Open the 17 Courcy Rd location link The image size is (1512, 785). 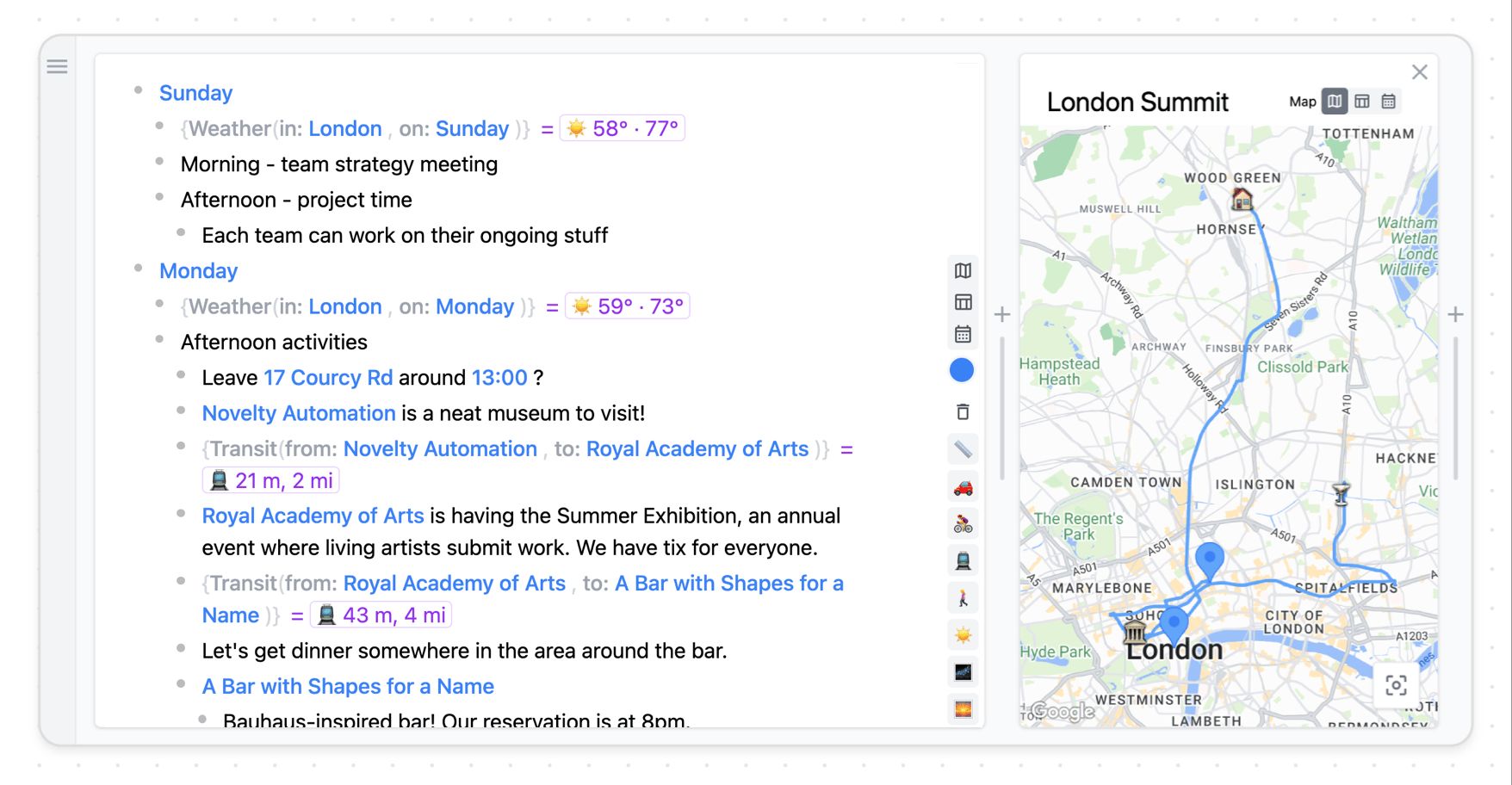coord(327,378)
